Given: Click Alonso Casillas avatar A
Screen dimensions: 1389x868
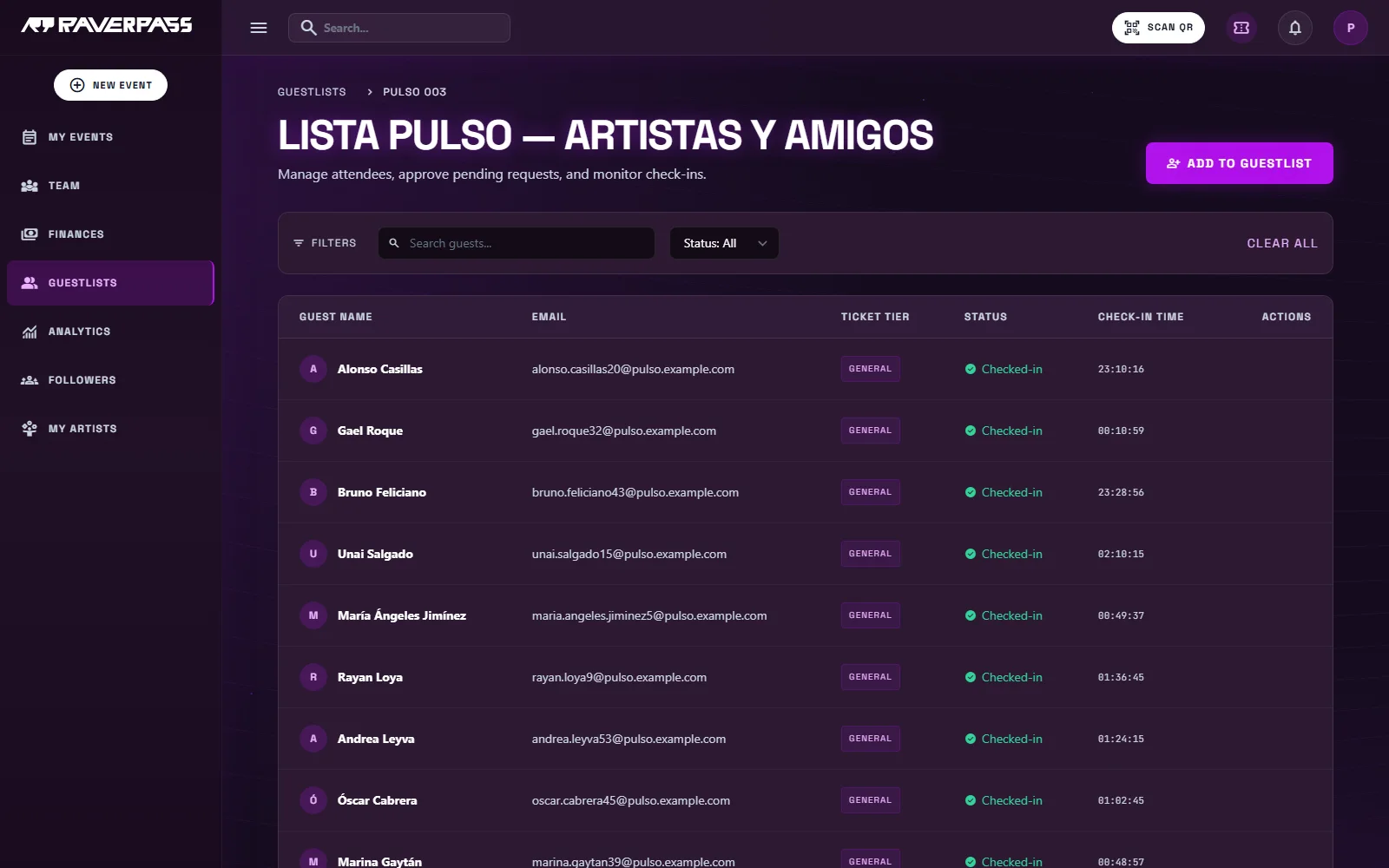Looking at the screenshot, I should click(313, 369).
